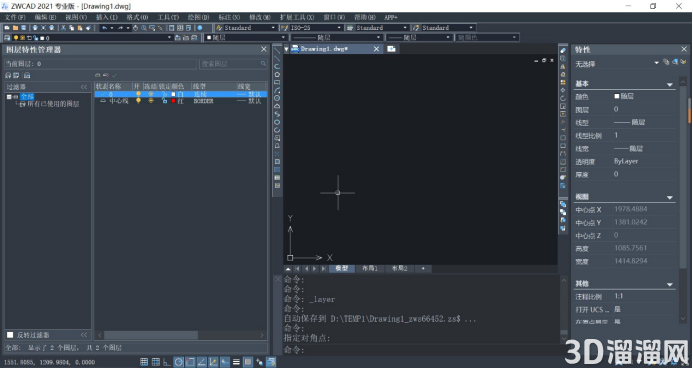The width and height of the screenshot is (693, 368).
Task: Select the Line tool in draw toolbar
Action: pos(277,50)
